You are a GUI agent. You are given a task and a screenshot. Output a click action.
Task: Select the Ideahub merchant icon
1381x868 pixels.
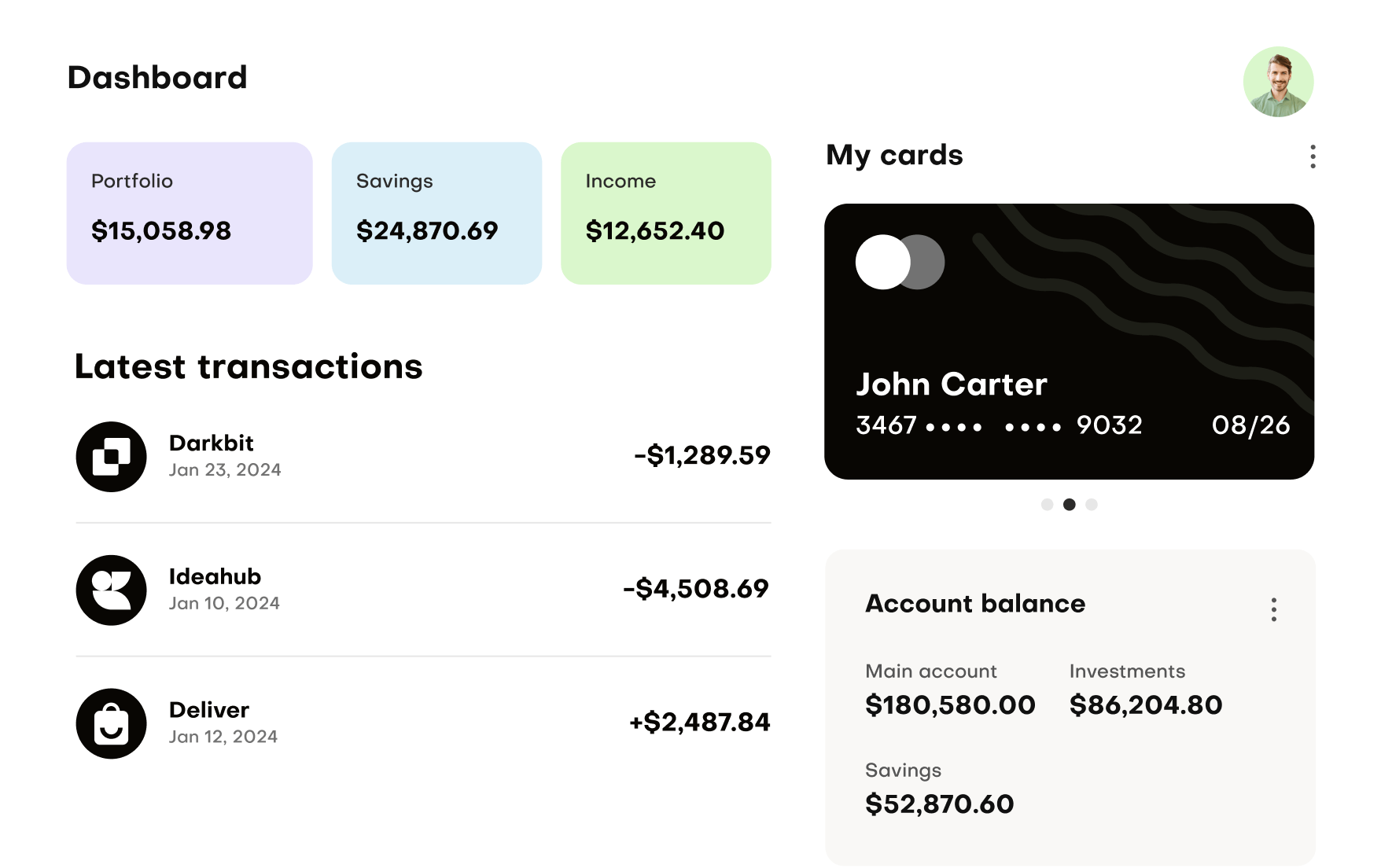pos(111,590)
